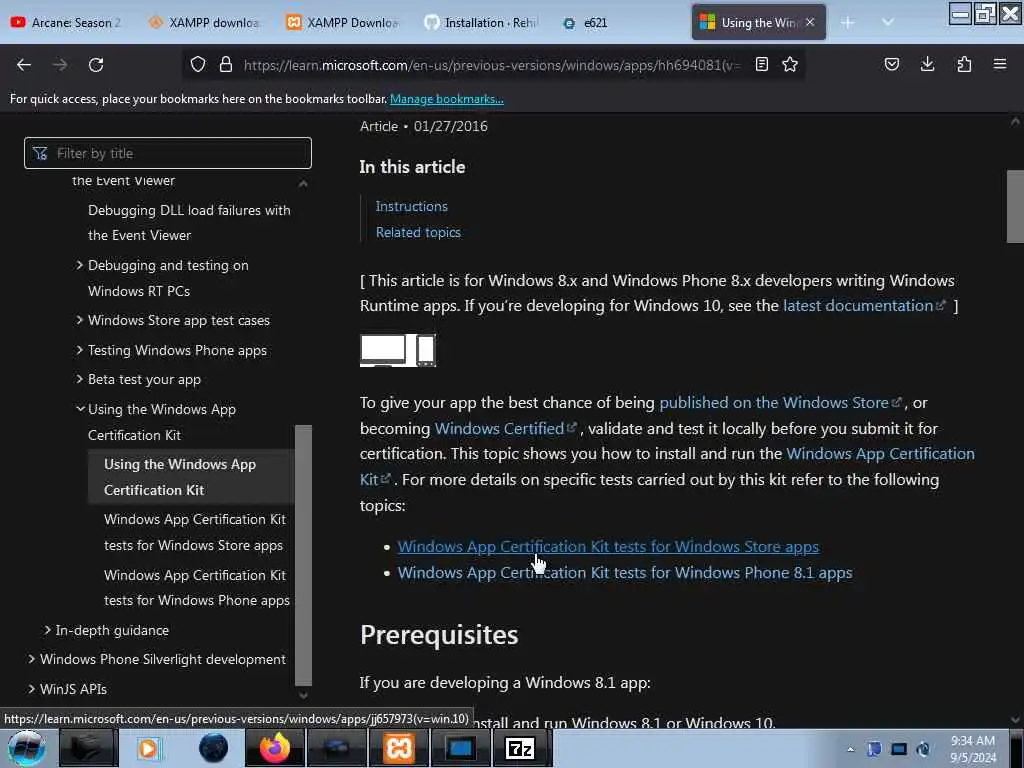Open Kit tests for Windows Store apps link

[608, 547]
